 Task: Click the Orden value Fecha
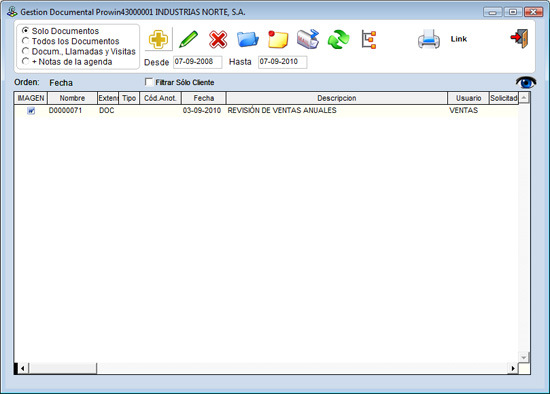[x=61, y=83]
